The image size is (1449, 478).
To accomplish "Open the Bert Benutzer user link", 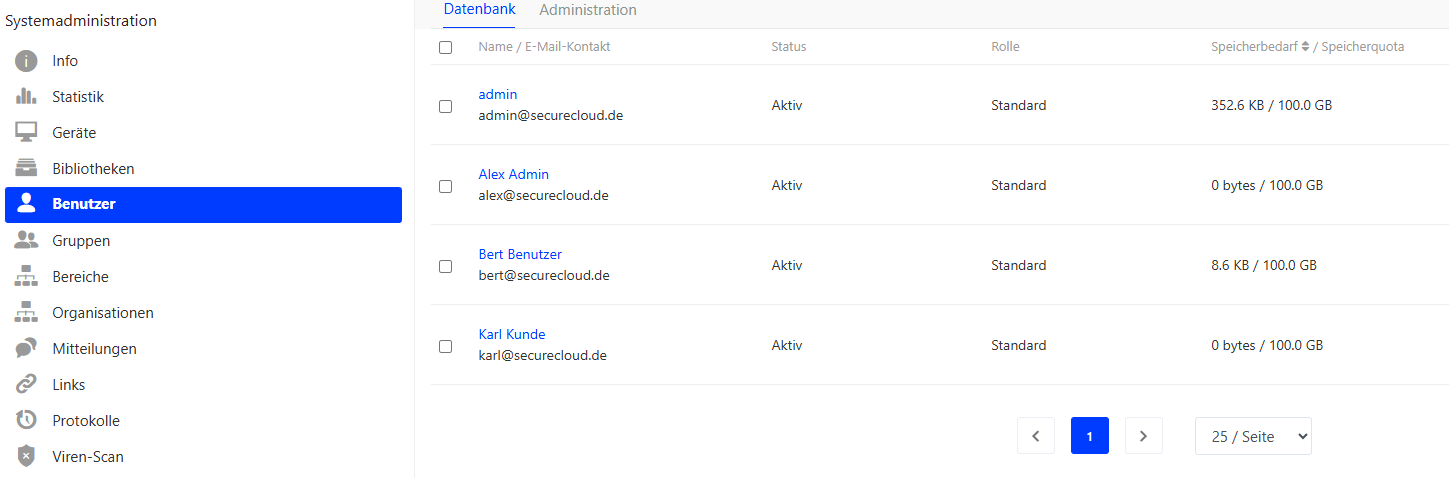I will (x=520, y=254).
